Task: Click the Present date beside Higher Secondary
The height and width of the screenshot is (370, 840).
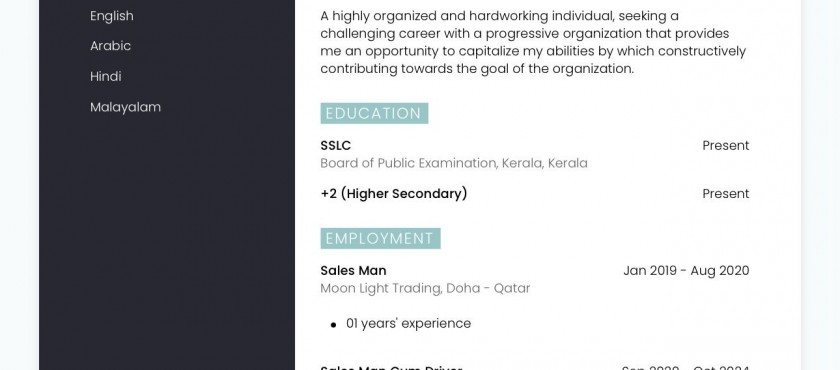Action: (x=726, y=194)
